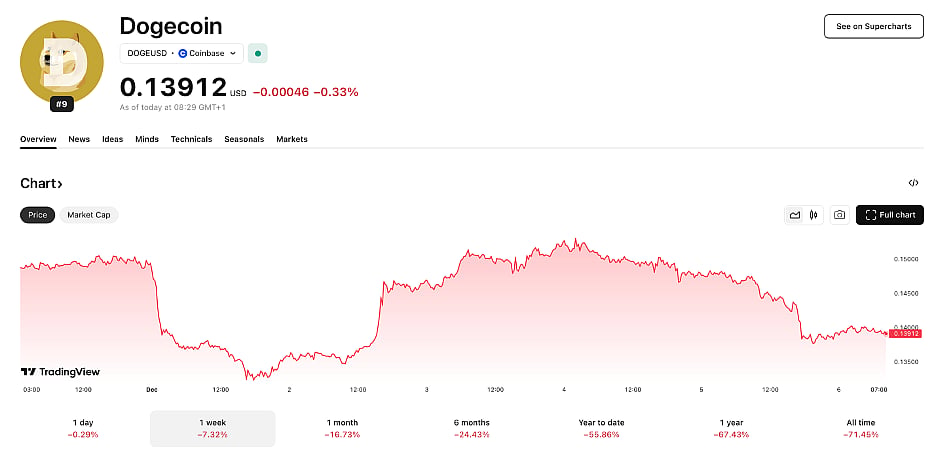Open the Full chart view
Screen dimensions: 936x464
pyautogui.click(x=889, y=215)
